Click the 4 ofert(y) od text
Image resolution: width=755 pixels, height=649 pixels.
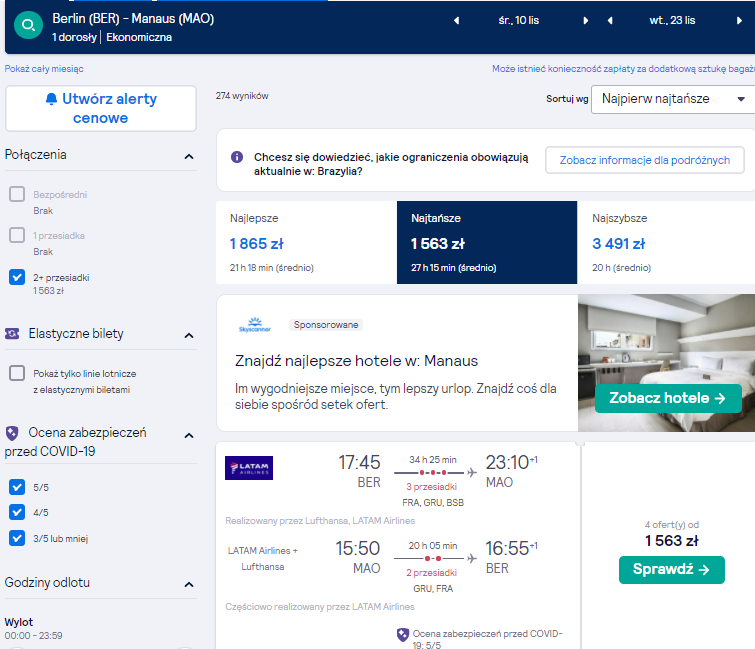(x=672, y=525)
